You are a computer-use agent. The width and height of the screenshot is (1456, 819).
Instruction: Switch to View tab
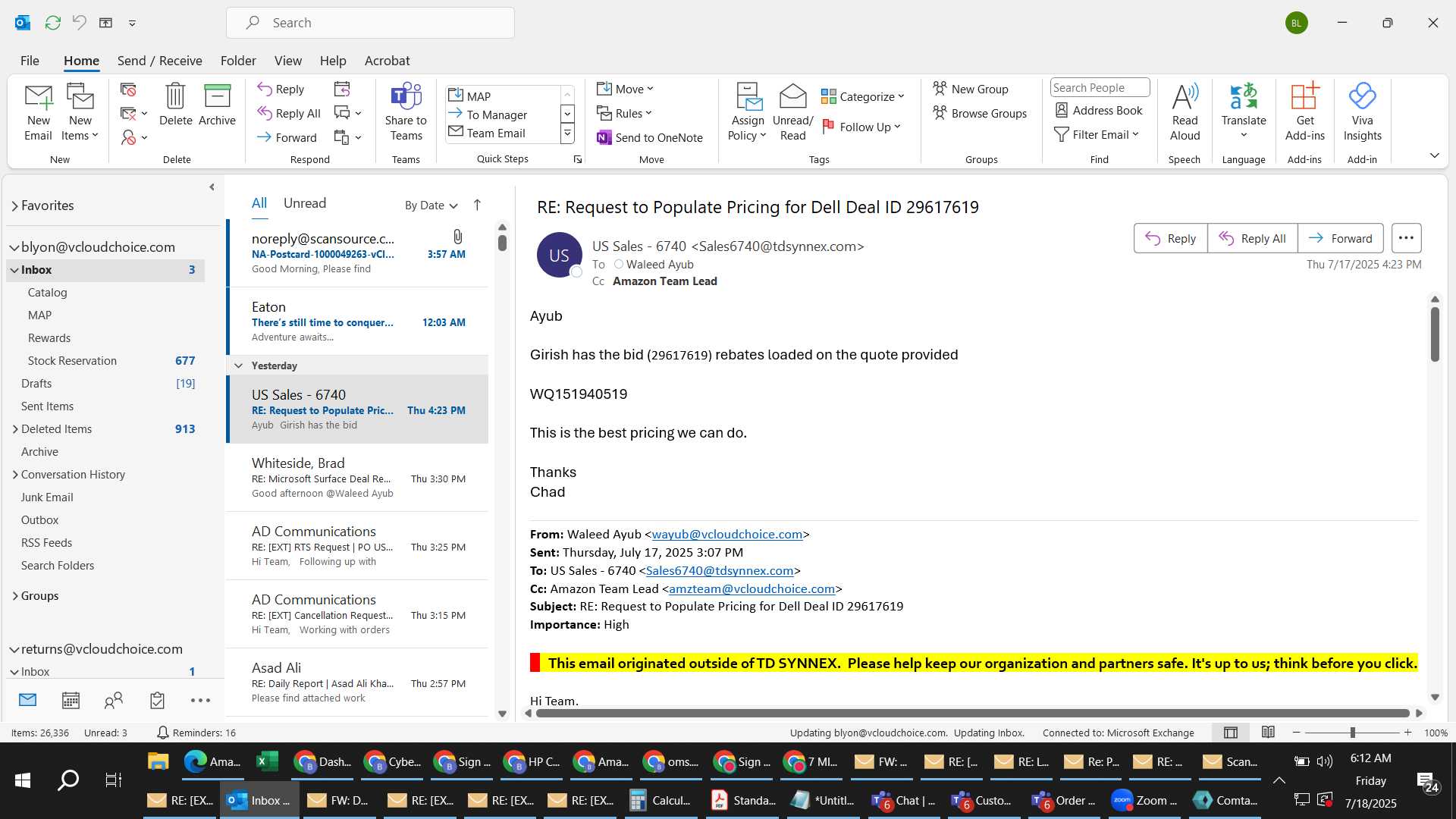[287, 61]
